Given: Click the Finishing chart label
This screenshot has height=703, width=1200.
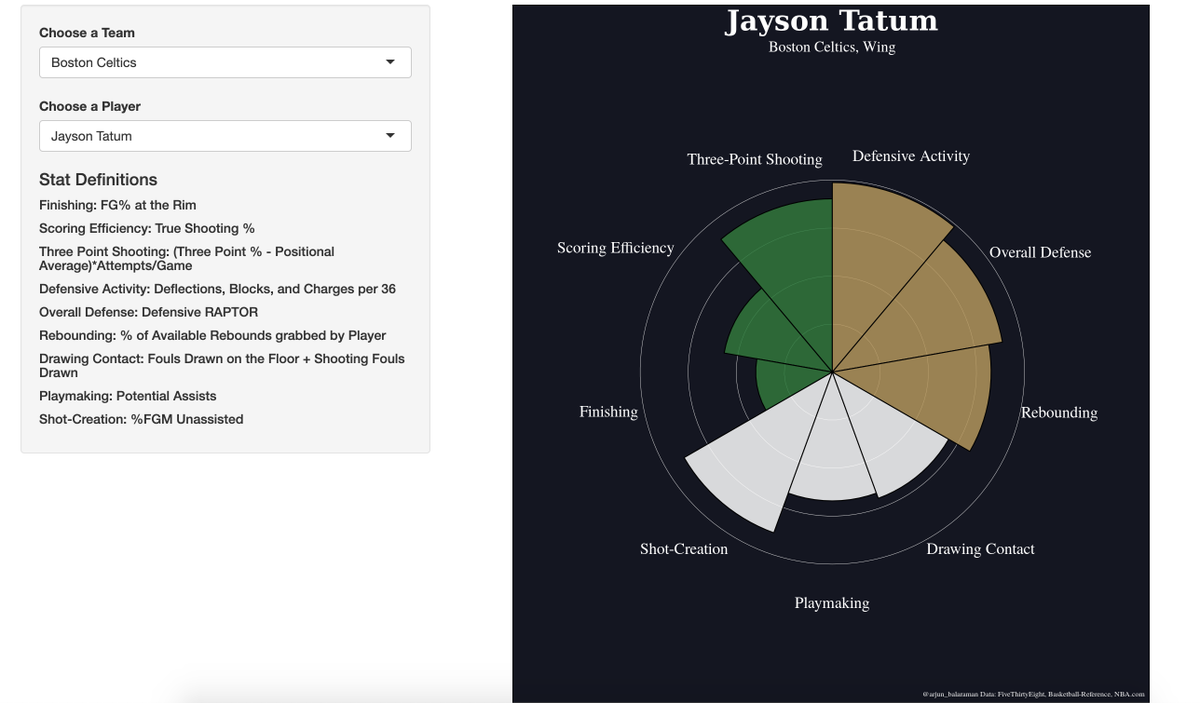Looking at the screenshot, I should pyautogui.click(x=608, y=412).
